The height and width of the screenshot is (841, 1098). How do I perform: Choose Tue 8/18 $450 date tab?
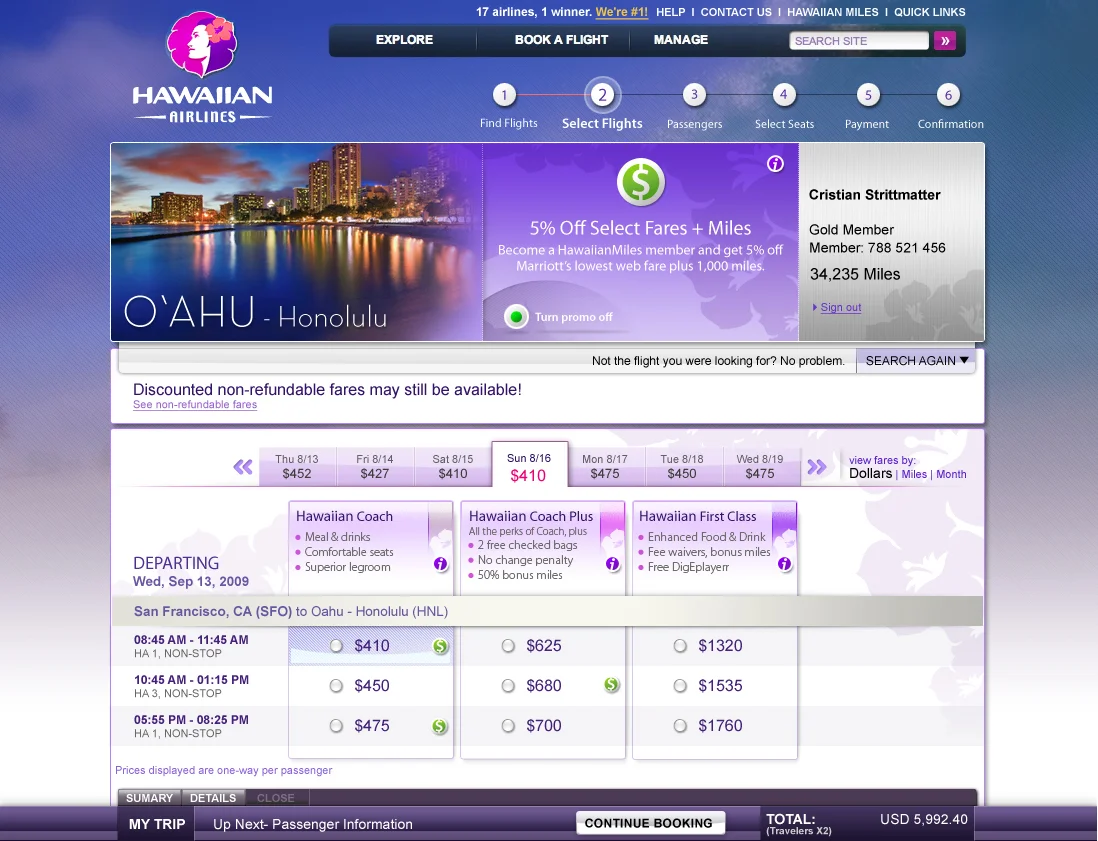[x=682, y=466]
